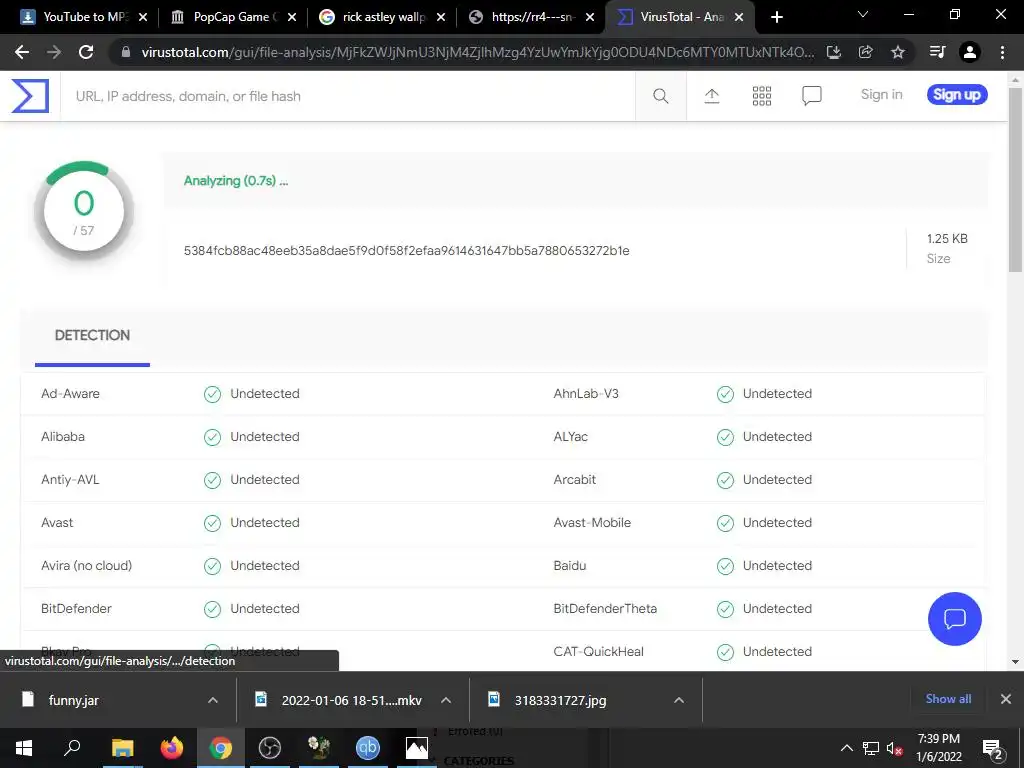Screen dimensions: 1024x768
Task: Open the Chrome three-dot menu
Action: click(1002, 52)
